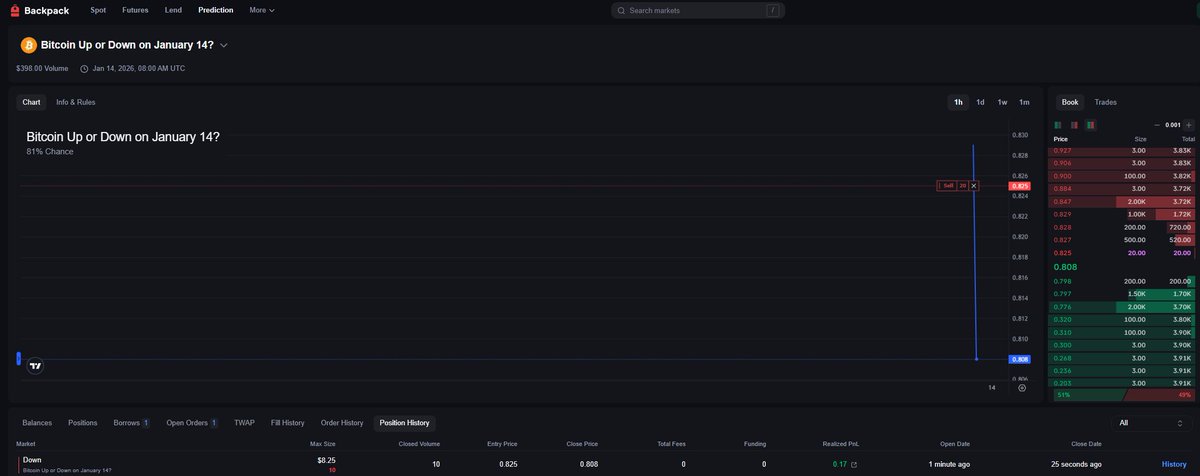Click the ask price 0.829 in book
The image size is (1200, 476).
pyautogui.click(x=1062, y=215)
